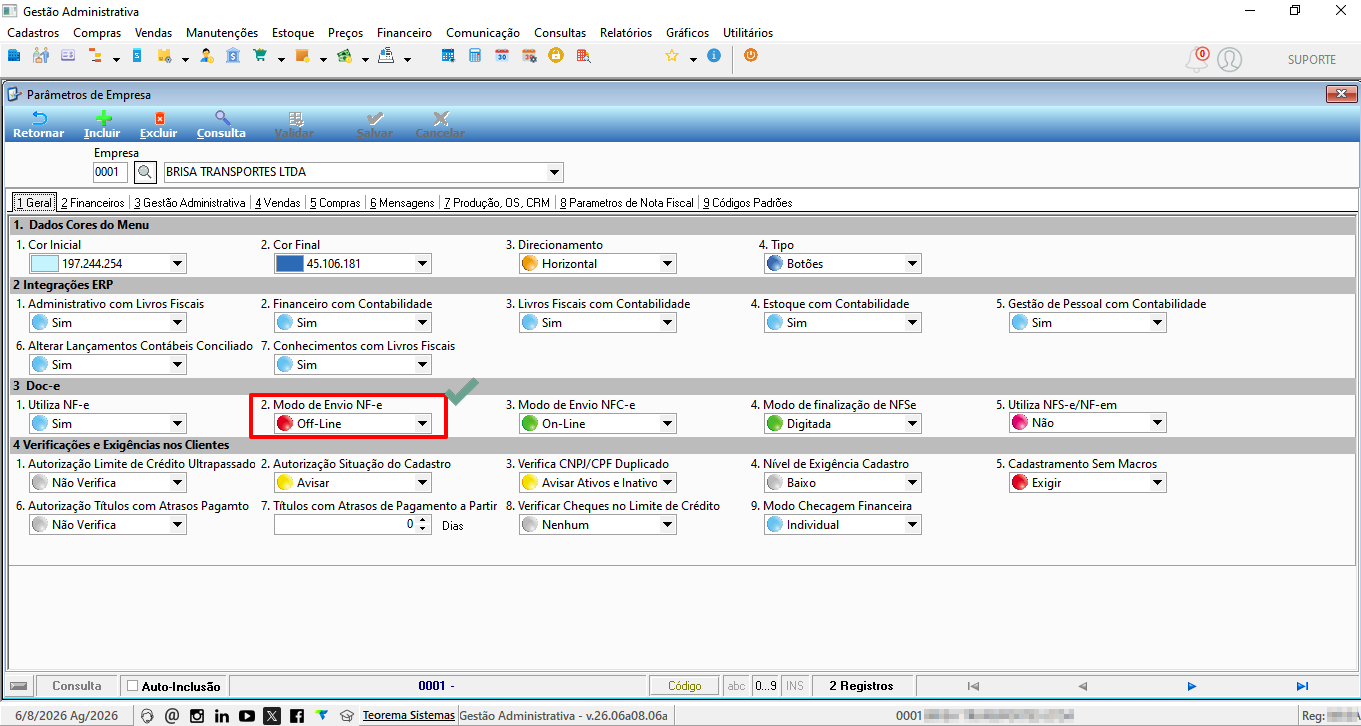Open the Autorização Situação do Cadastro dropdown
The image size is (1361, 726).
[x=423, y=483]
